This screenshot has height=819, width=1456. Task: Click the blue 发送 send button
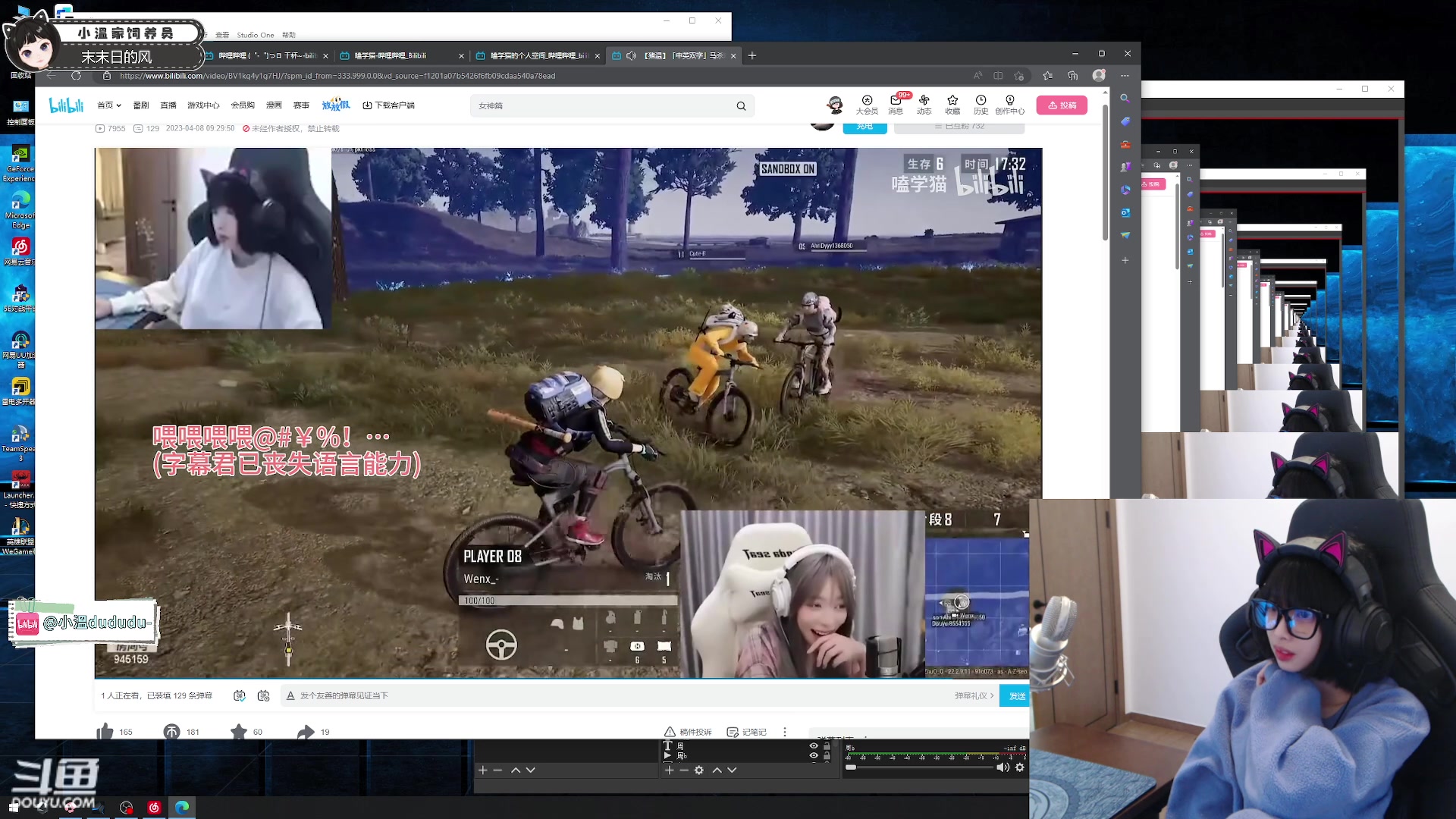click(x=1015, y=695)
